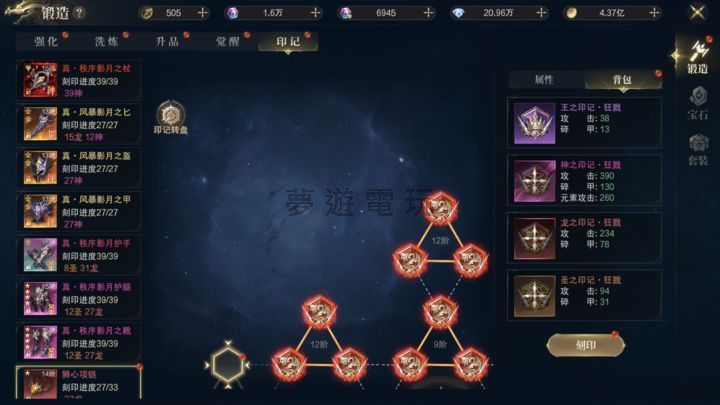
Task: Choose the 神之印记·狂戮 seal item
Action: [x=584, y=180]
